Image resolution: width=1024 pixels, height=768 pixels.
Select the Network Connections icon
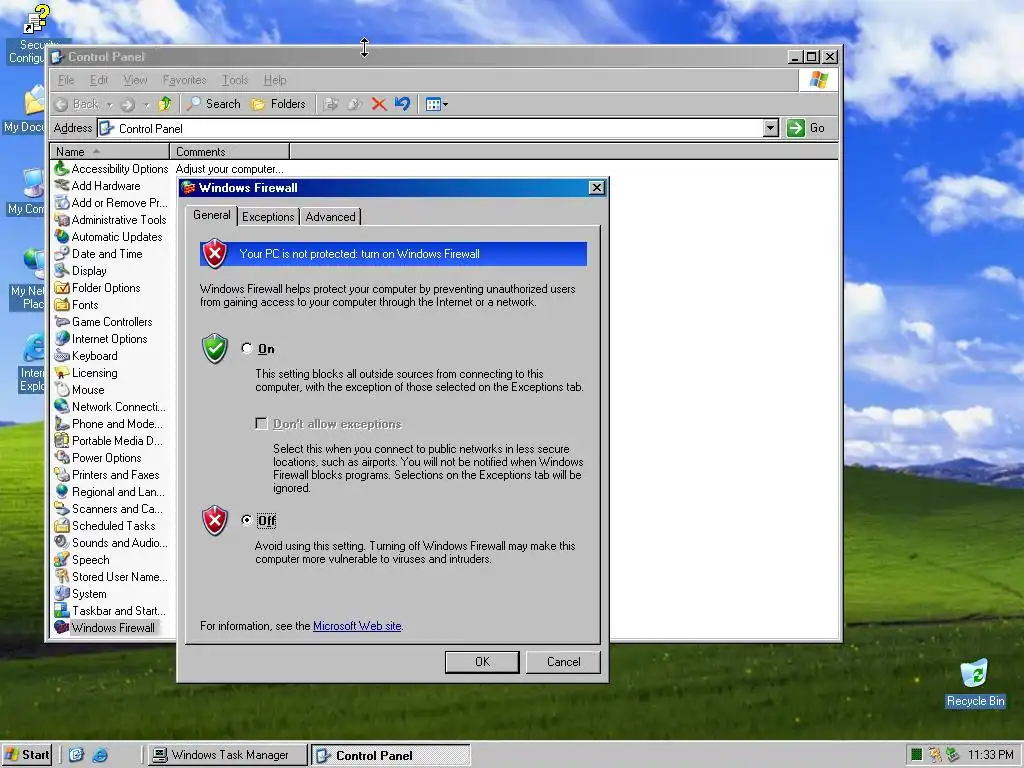[61, 406]
